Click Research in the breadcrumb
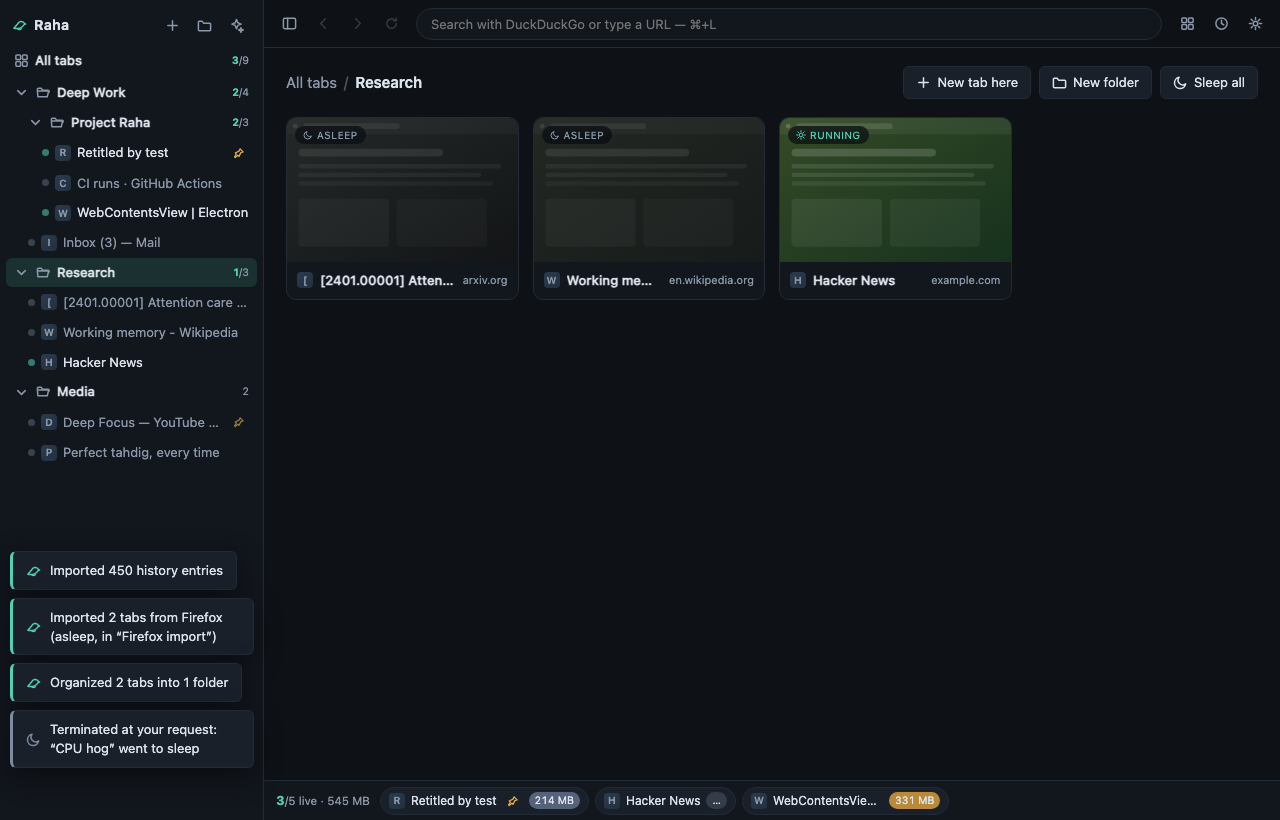The height and width of the screenshot is (820, 1280). pyautogui.click(x=388, y=83)
